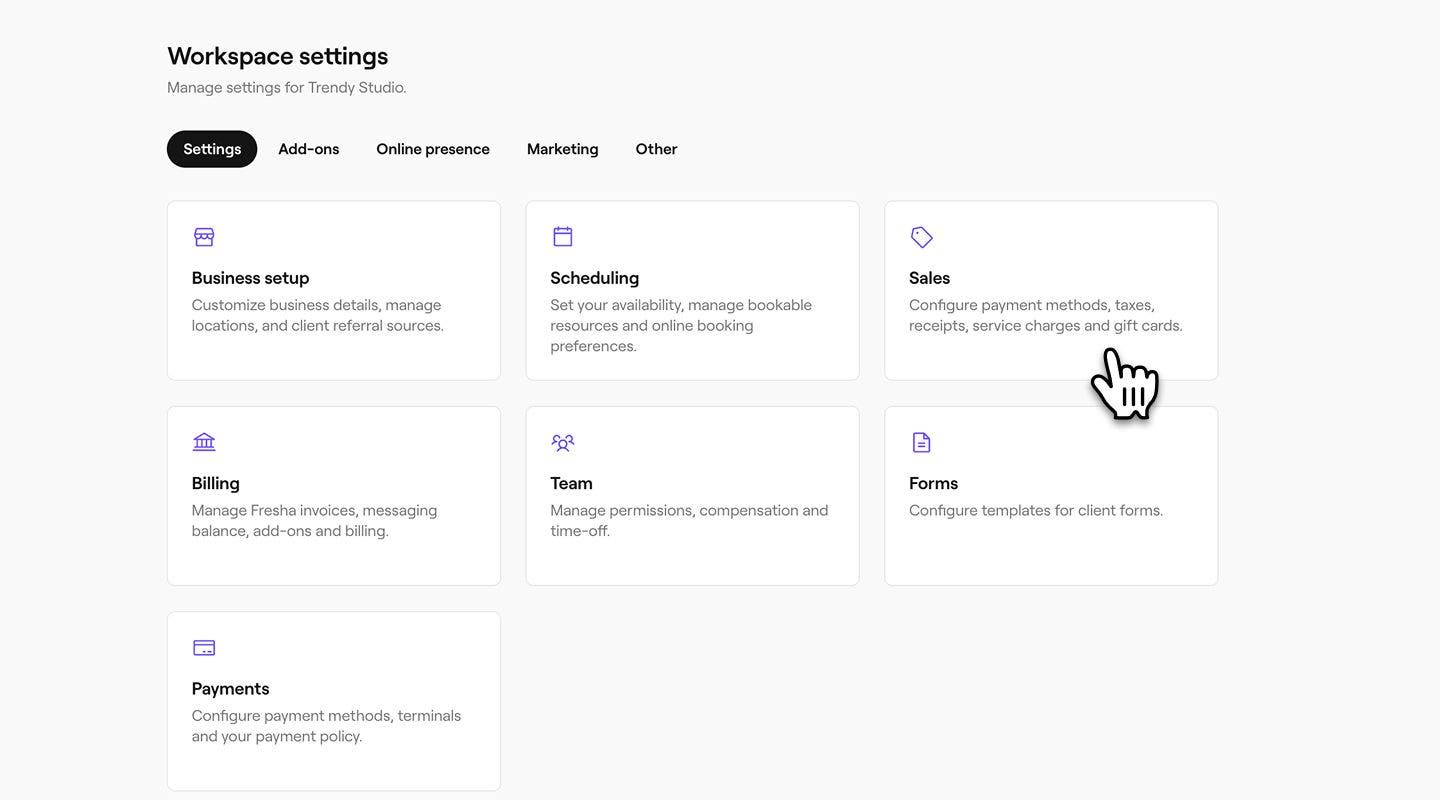Viewport: 1440px width, 800px height.
Task: Switch to the Add-ons tab
Action: click(309, 149)
